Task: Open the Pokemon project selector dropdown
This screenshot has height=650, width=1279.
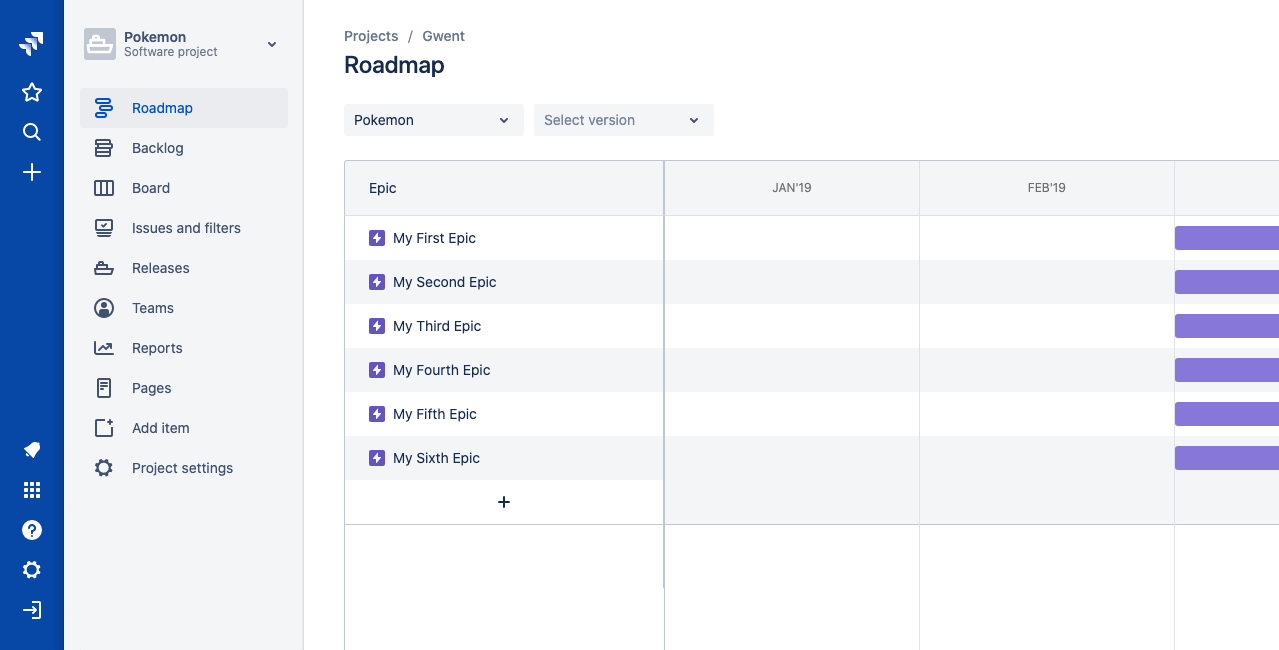Action: click(x=433, y=119)
